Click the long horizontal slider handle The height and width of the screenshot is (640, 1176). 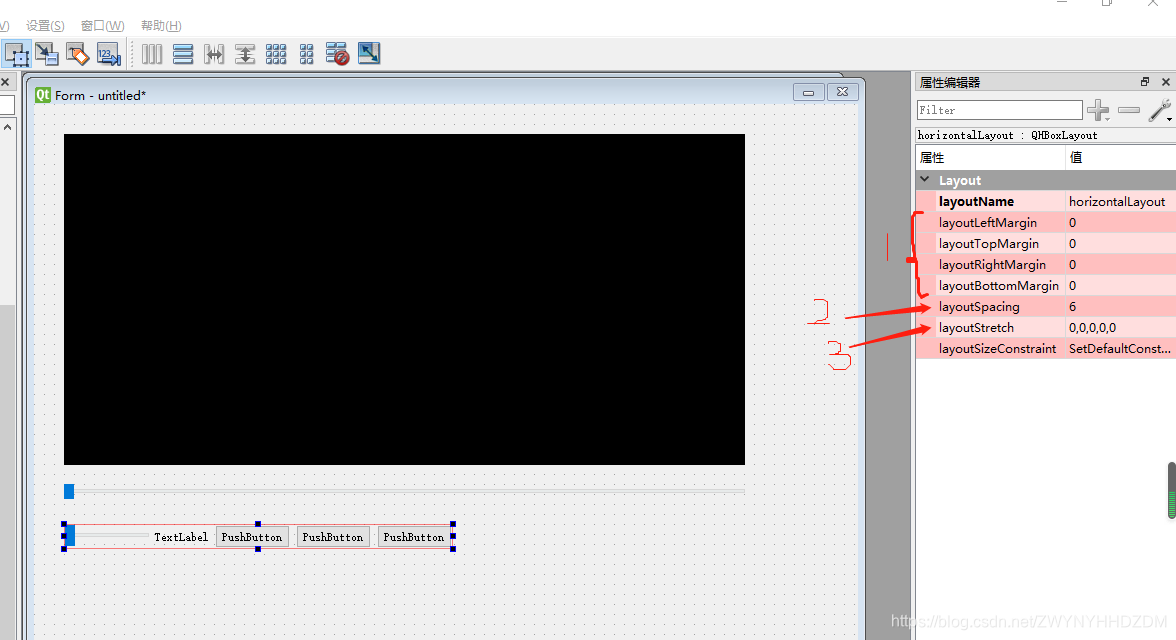pos(69,491)
